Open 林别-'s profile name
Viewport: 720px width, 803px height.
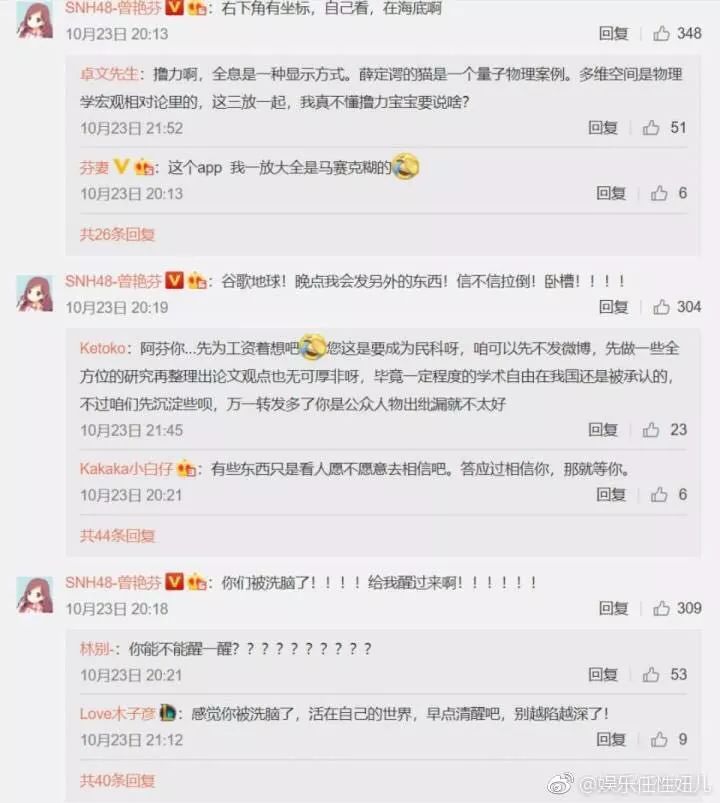96,649
